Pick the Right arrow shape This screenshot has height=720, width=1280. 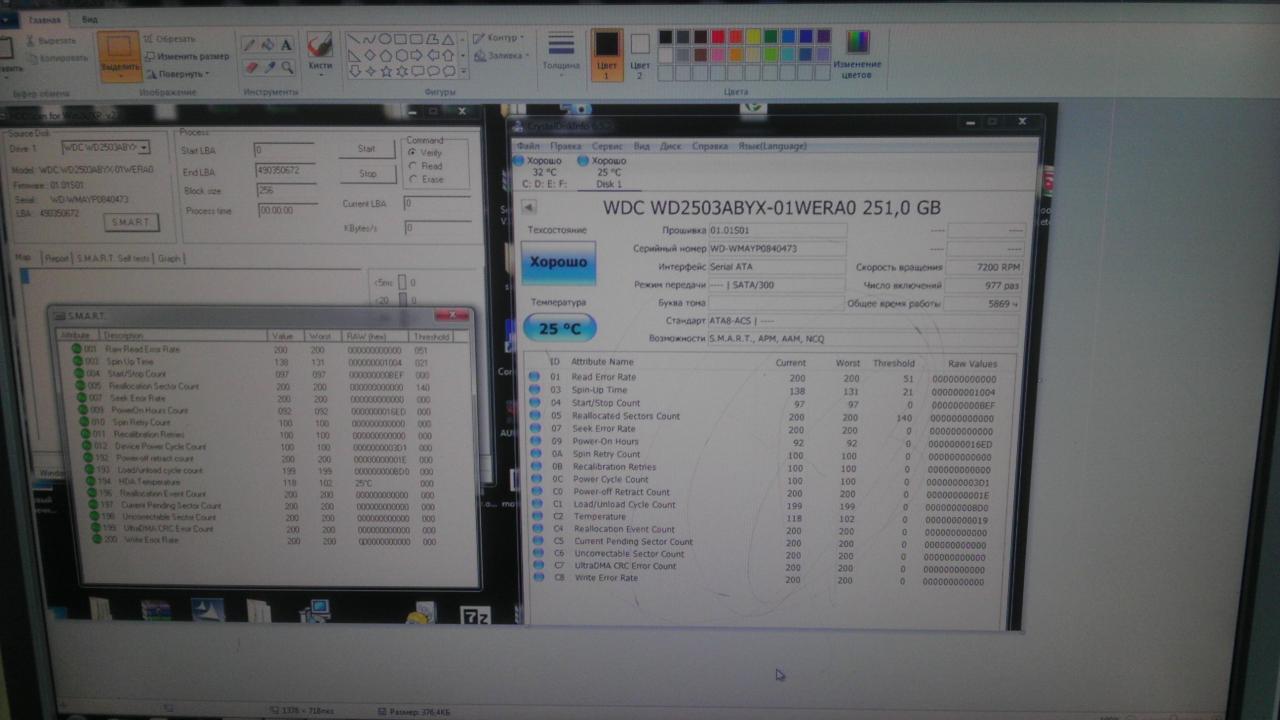[x=418, y=55]
